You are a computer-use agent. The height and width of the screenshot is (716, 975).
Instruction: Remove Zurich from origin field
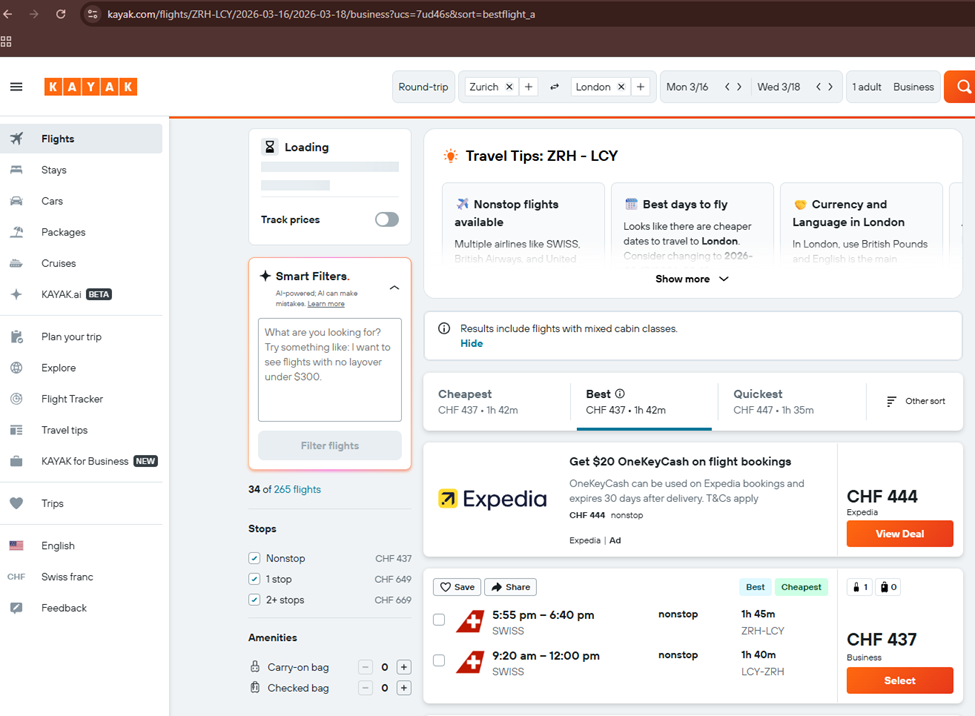509,86
